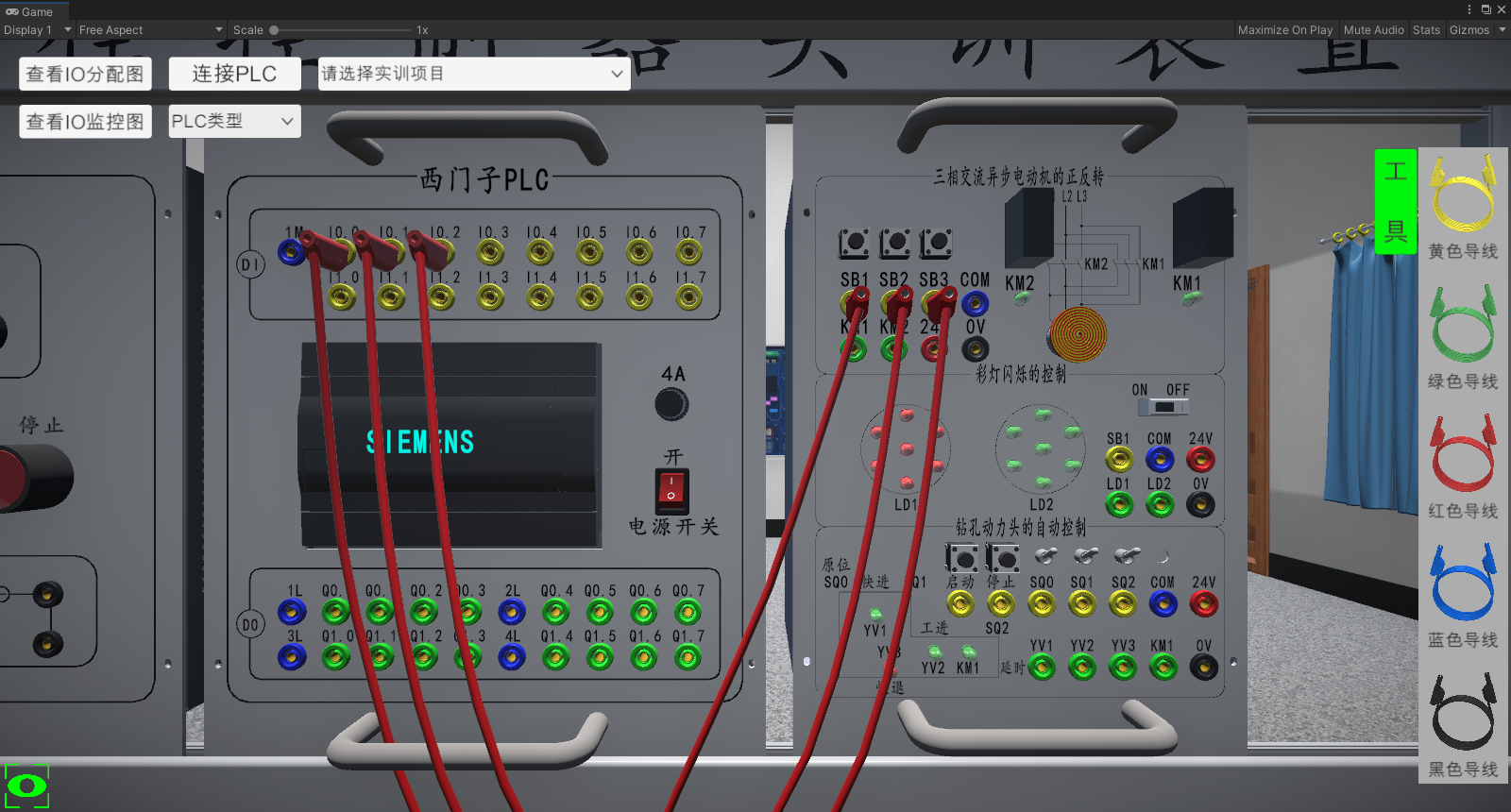Toggle Mute Audio
This screenshot has height=812, width=1511.
point(1373,30)
